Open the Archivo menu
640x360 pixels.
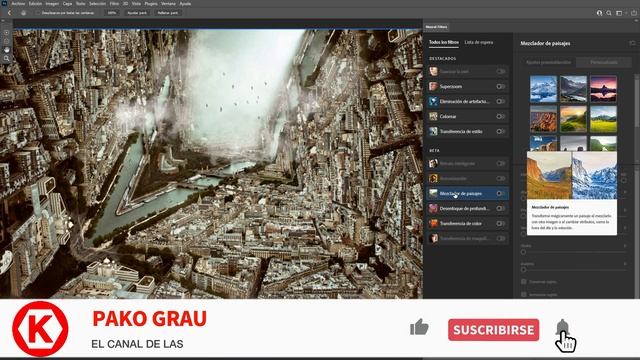coord(18,3)
